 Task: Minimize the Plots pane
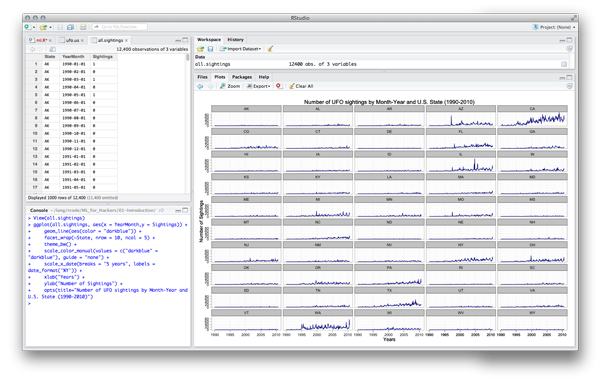coord(562,78)
